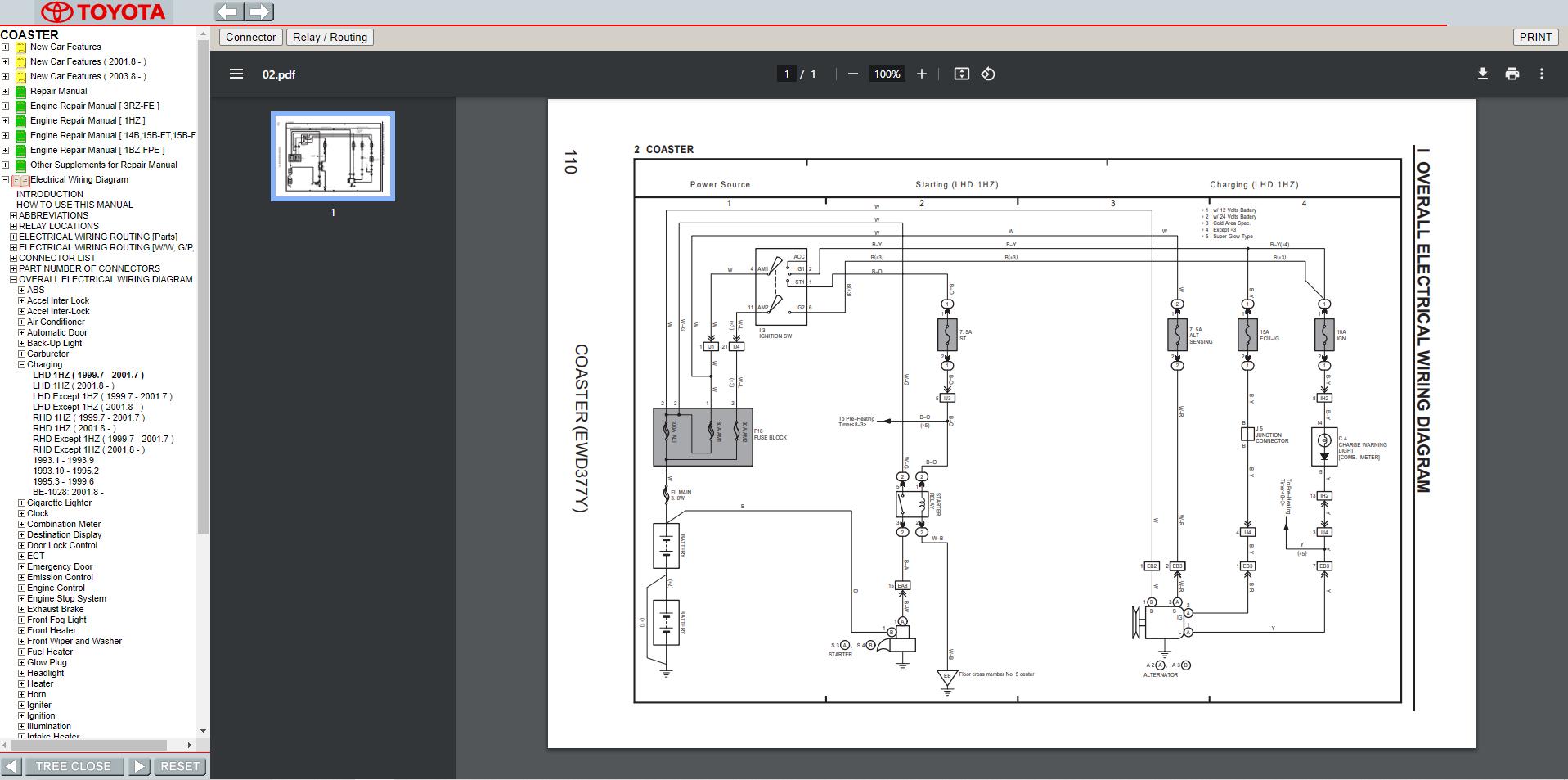1568x780 pixels.
Task: Collapse the OVERALL ELECTRICAL WIRING DIAGRAM node
Action: pyautogui.click(x=13, y=280)
